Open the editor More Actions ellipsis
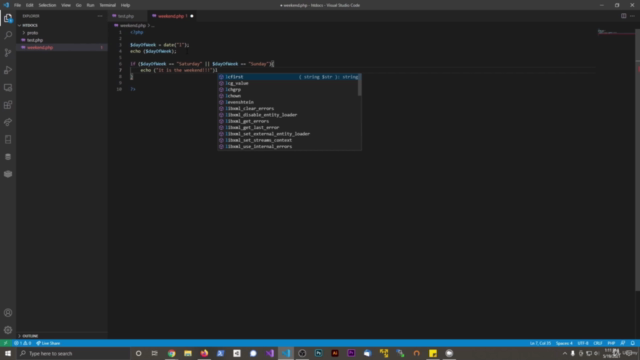This screenshot has width=640, height=360. [x=632, y=16]
